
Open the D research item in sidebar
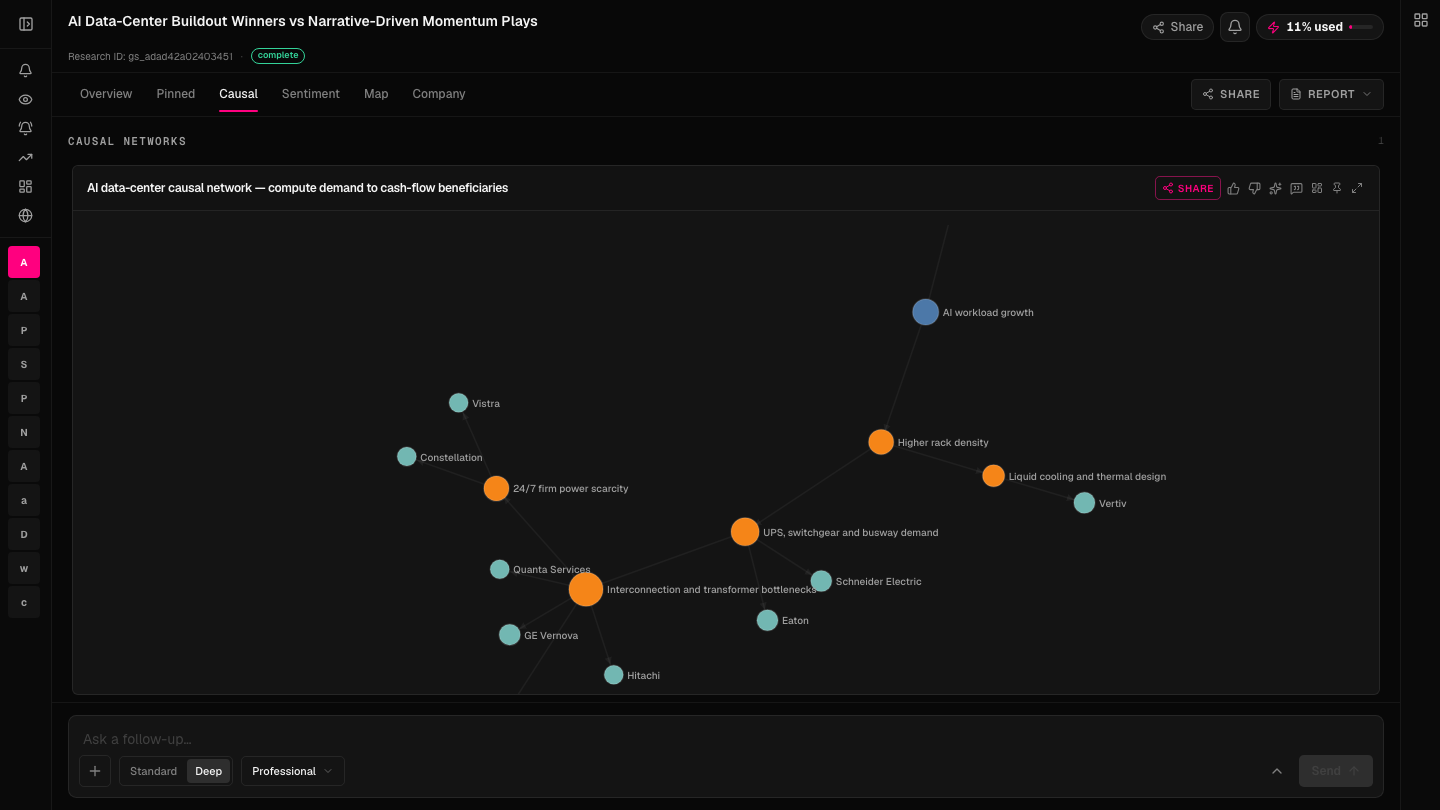(24, 534)
